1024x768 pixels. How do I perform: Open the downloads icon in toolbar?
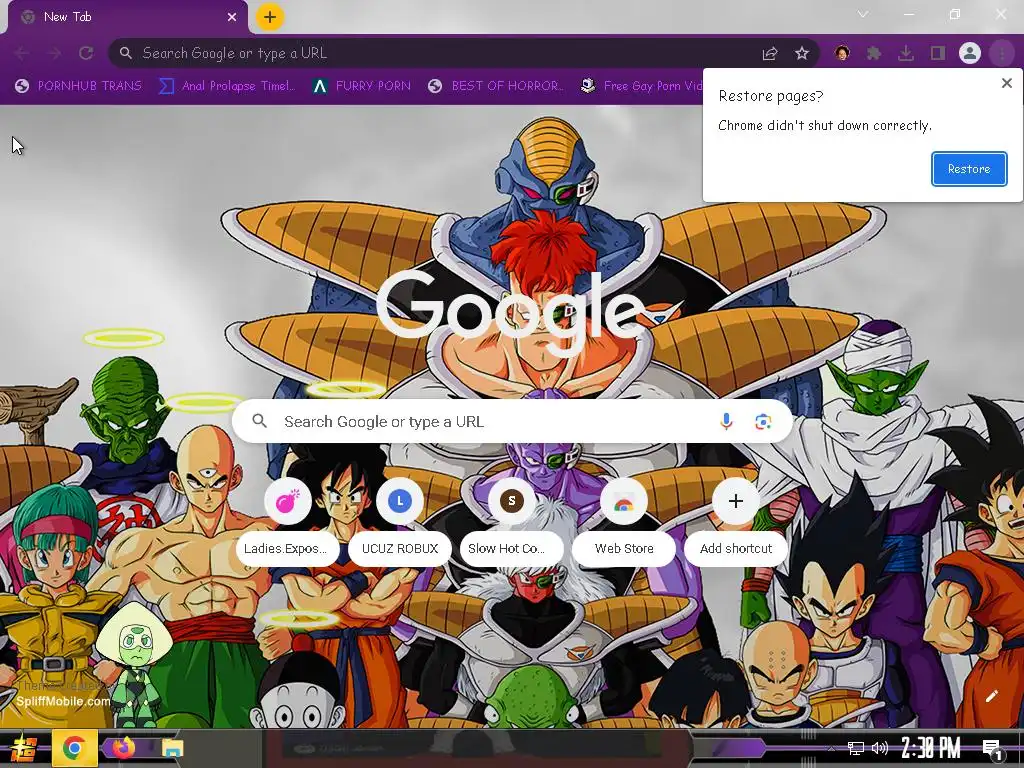click(906, 54)
